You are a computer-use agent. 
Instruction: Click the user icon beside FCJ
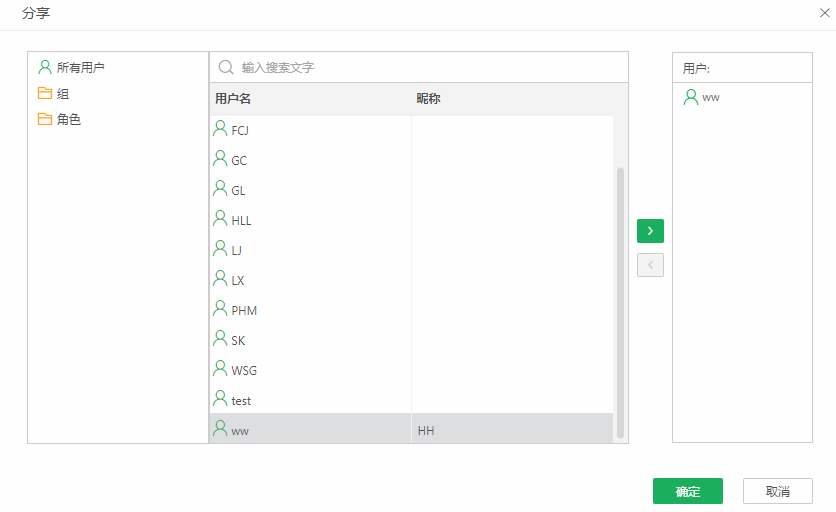coord(220,129)
